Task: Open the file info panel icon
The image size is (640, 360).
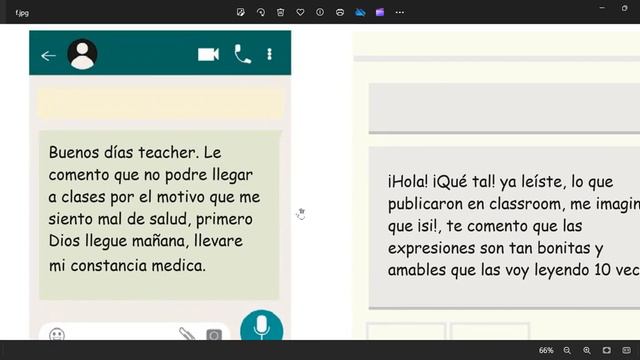Action: 320,12
